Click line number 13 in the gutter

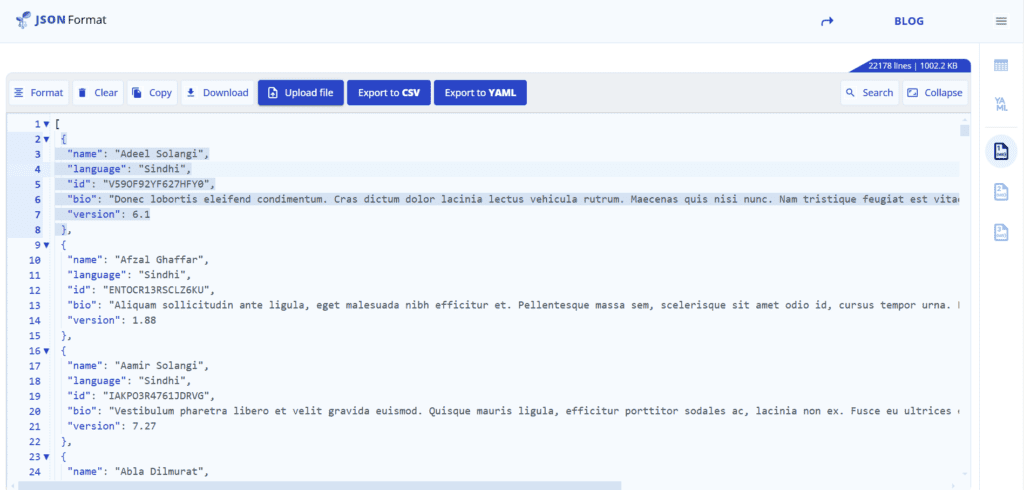coord(35,305)
